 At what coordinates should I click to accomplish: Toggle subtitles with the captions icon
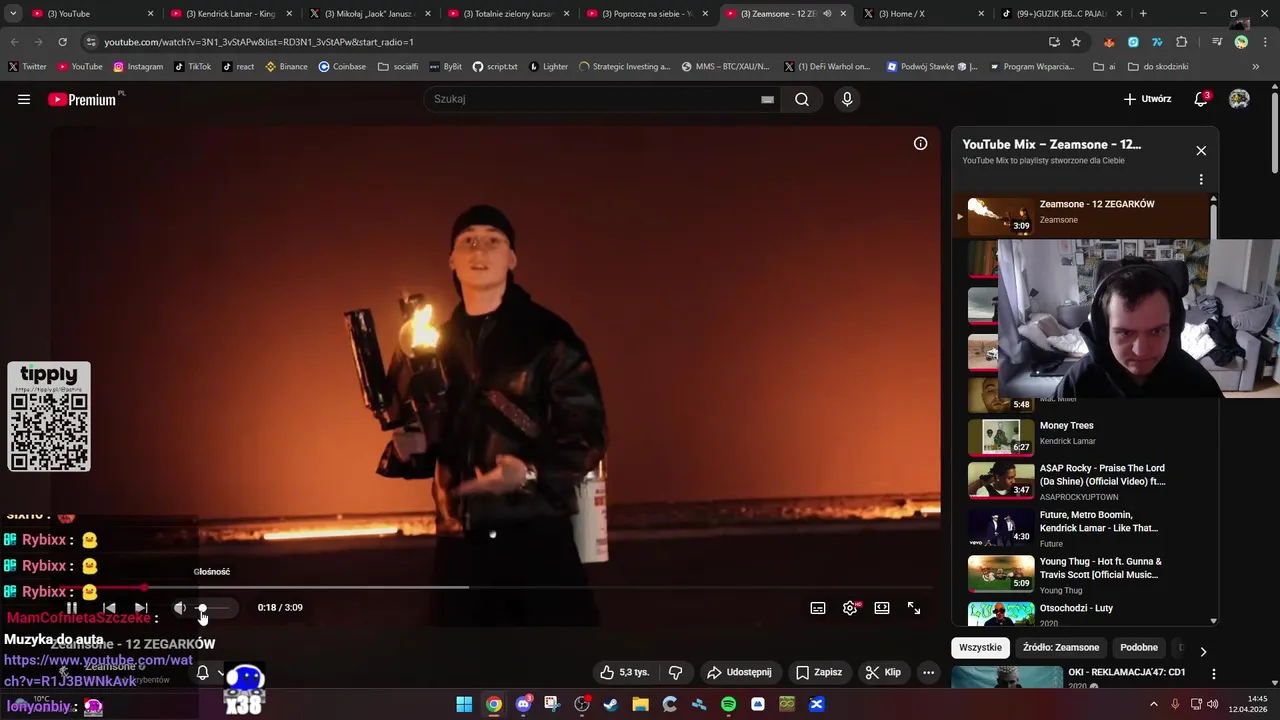click(x=818, y=608)
